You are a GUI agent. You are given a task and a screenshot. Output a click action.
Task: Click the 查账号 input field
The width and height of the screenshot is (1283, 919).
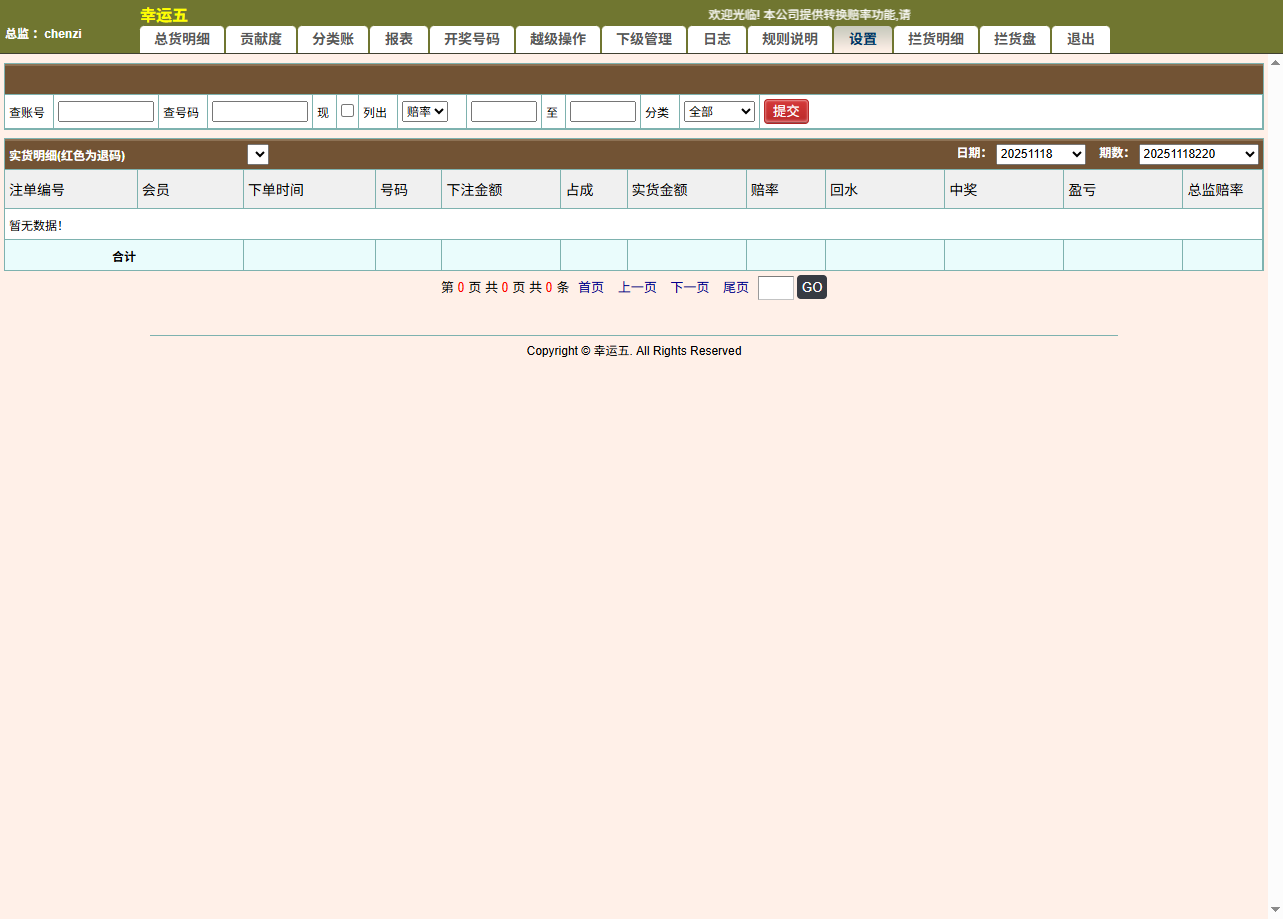105,111
